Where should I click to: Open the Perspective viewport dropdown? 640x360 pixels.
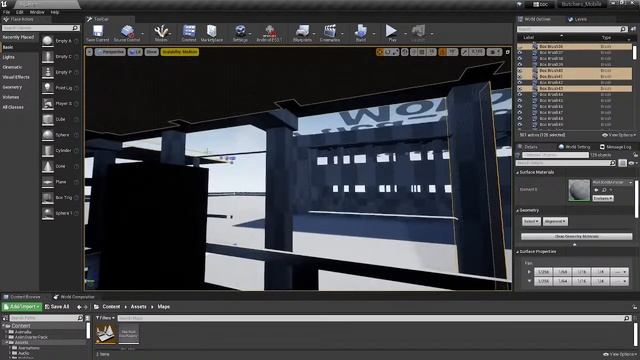pos(110,52)
